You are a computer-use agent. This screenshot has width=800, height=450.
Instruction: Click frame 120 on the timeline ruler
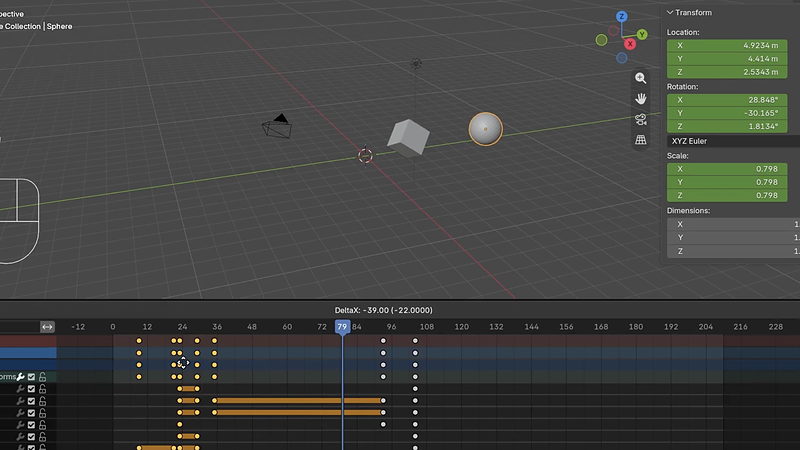pos(461,327)
